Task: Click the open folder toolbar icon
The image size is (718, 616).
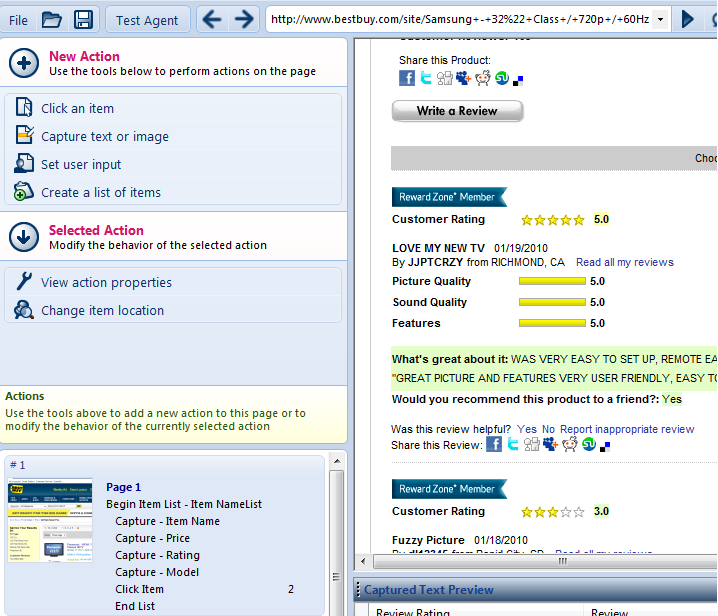Action: (51, 20)
